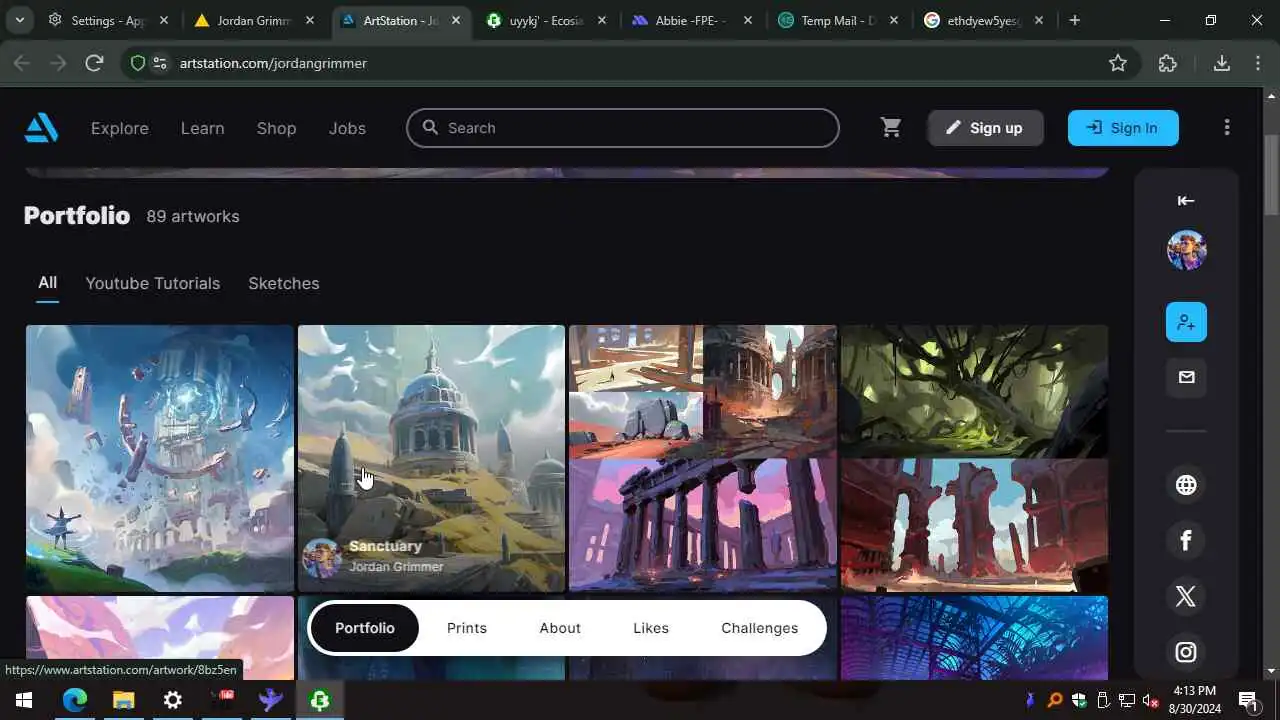Follow the artist with add-user button
1280x720 pixels.
click(x=1186, y=322)
